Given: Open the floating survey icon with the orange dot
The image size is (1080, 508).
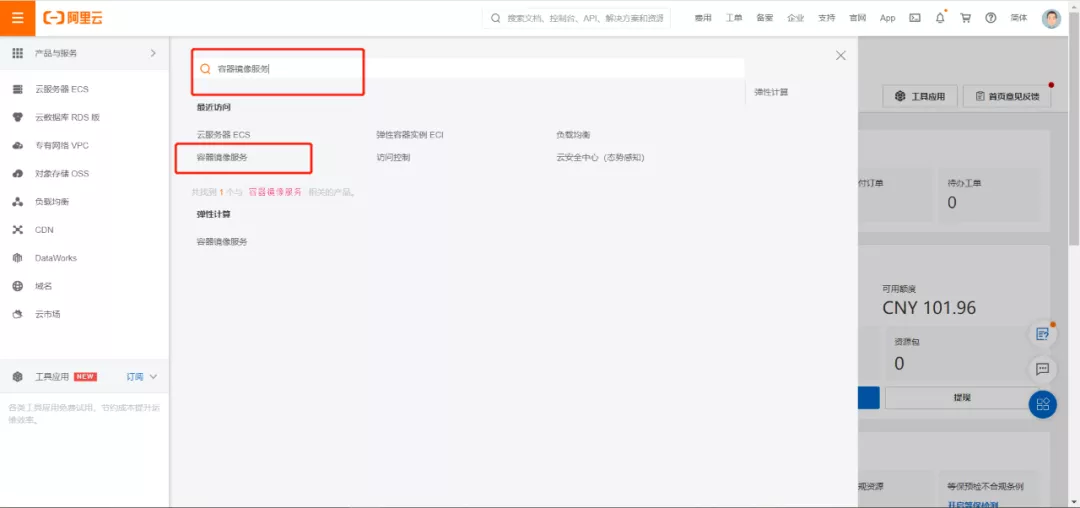Looking at the screenshot, I should [x=1042, y=334].
